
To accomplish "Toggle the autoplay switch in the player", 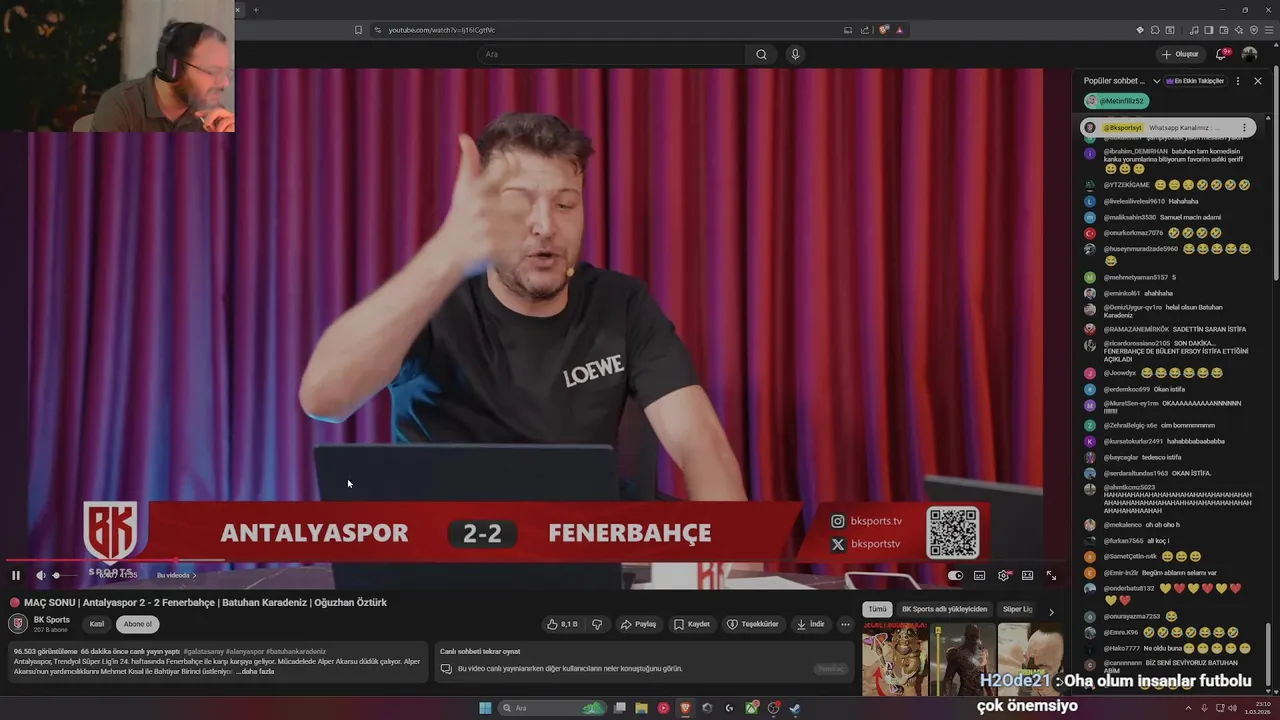I will pos(955,575).
